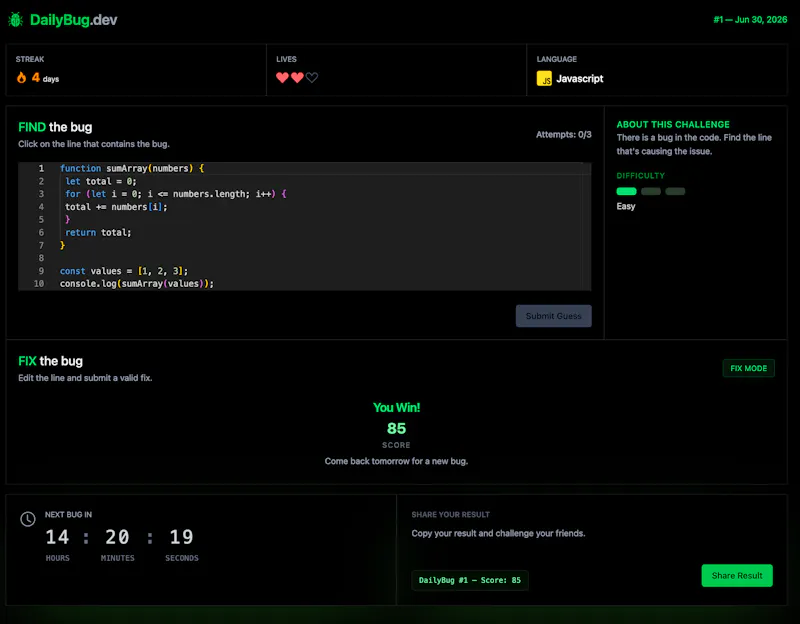800x624 pixels.
Task: Click the #1 — Jun 30, 2026 date label
Action: point(750,20)
